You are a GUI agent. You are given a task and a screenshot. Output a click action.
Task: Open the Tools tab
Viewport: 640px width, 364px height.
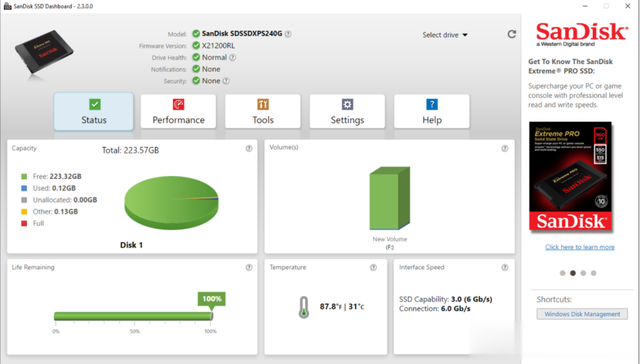263,111
